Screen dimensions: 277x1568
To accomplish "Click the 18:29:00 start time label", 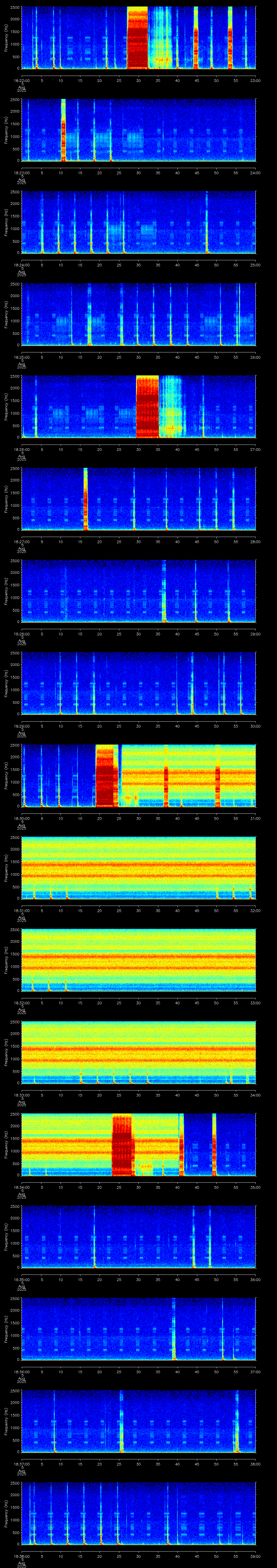I will [x=21, y=726].
